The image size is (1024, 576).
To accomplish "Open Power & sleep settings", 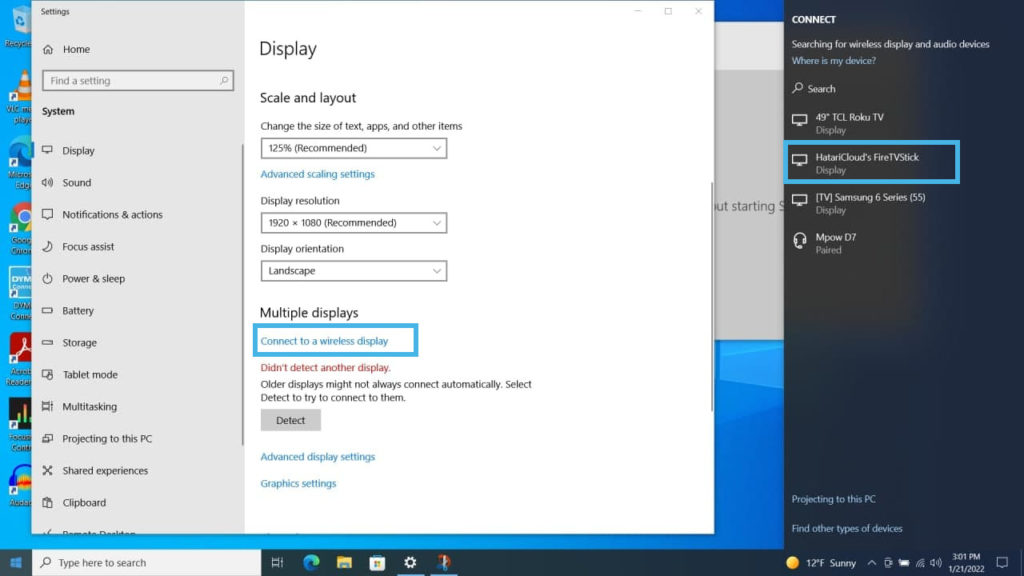I will click(x=93, y=278).
